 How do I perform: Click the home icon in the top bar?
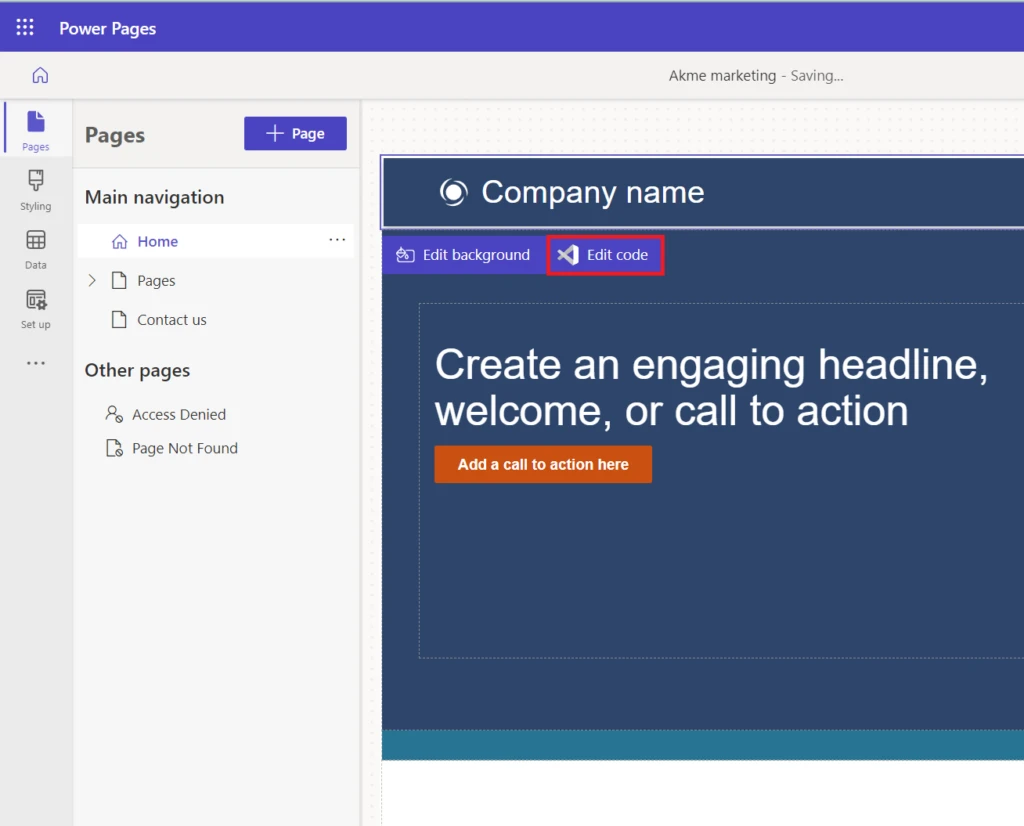[39, 74]
